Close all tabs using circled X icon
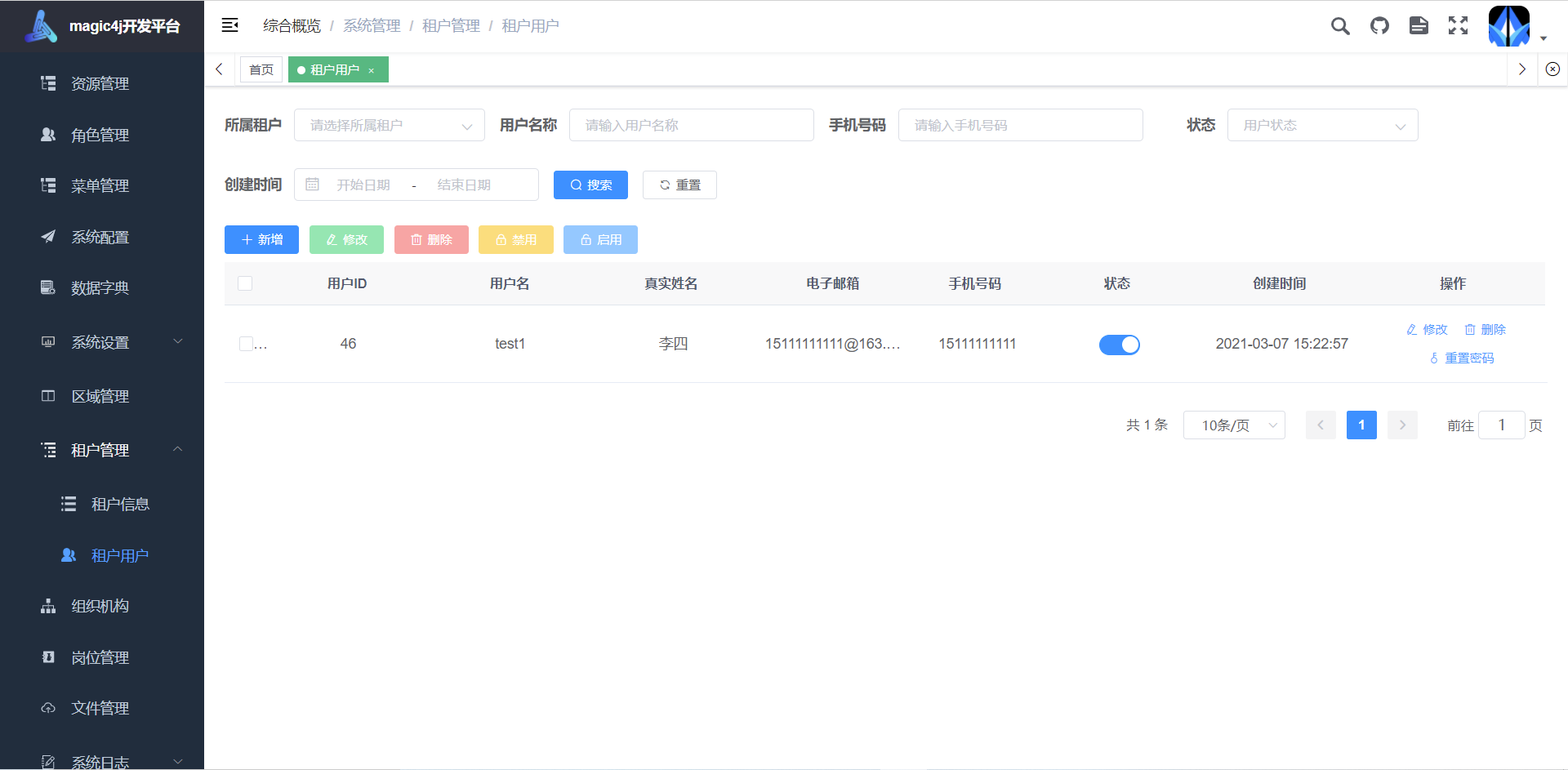The height and width of the screenshot is (770, 1568). pos(1552,69)
